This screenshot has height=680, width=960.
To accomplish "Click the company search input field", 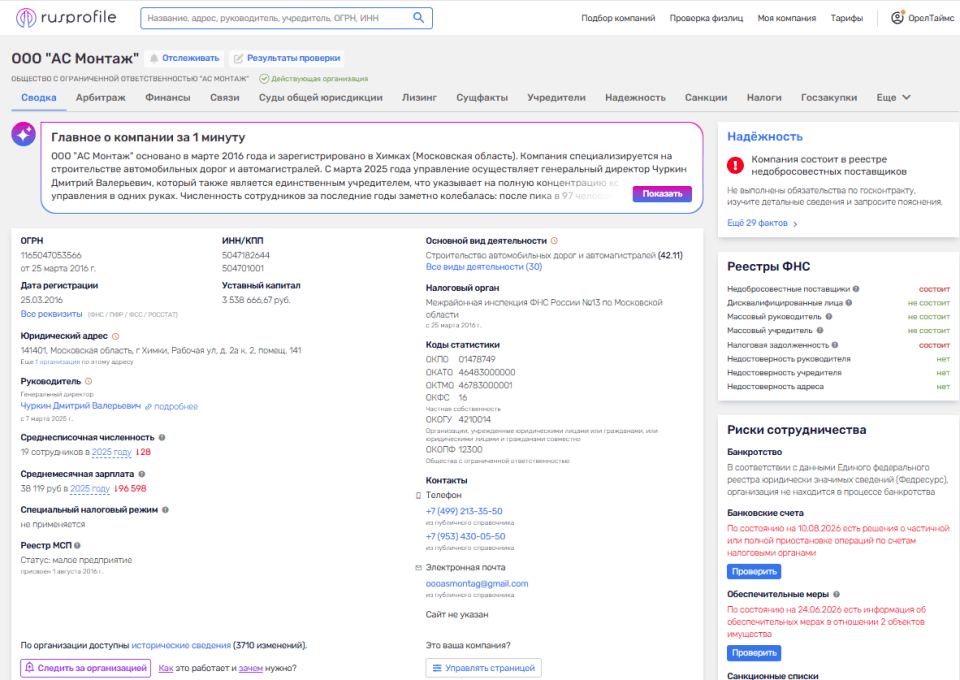I will (x=287, y=18).
